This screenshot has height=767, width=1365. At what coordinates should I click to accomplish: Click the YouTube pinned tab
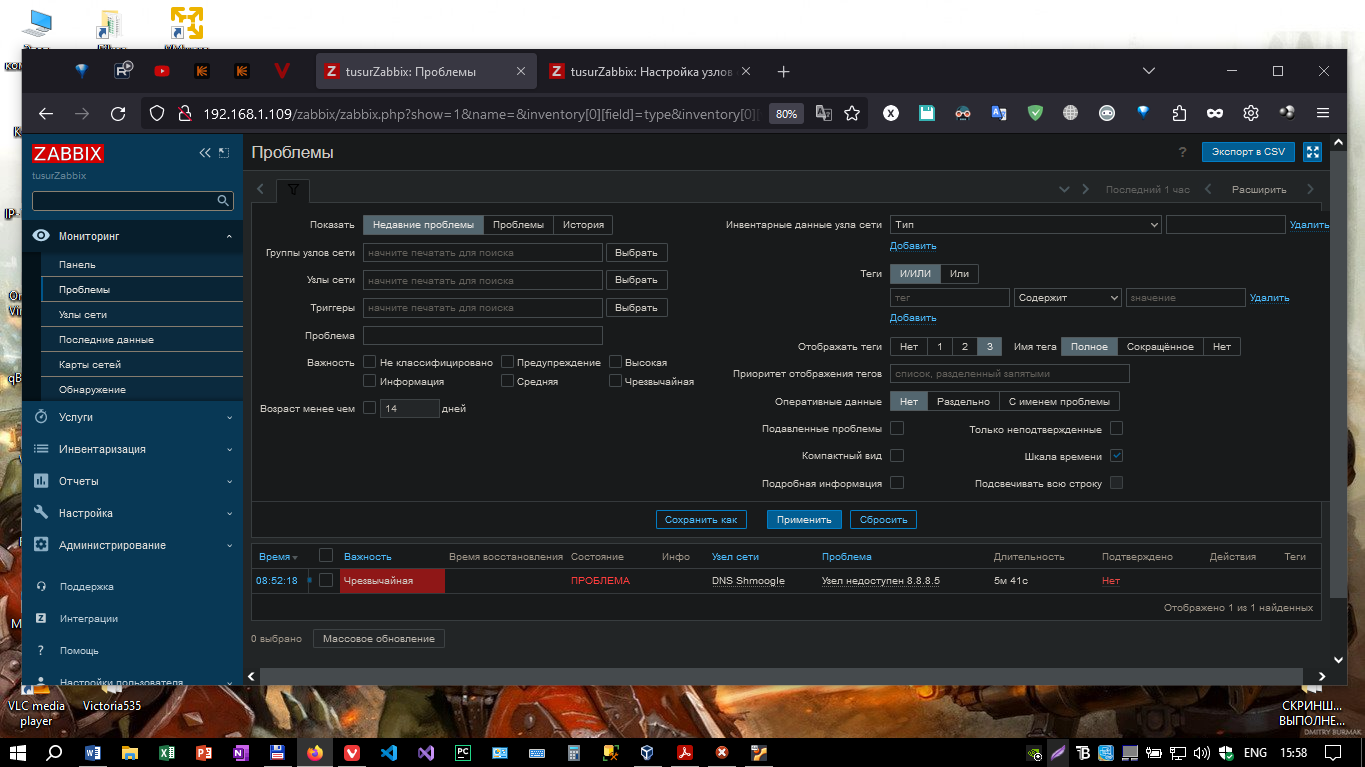point(162,72)
